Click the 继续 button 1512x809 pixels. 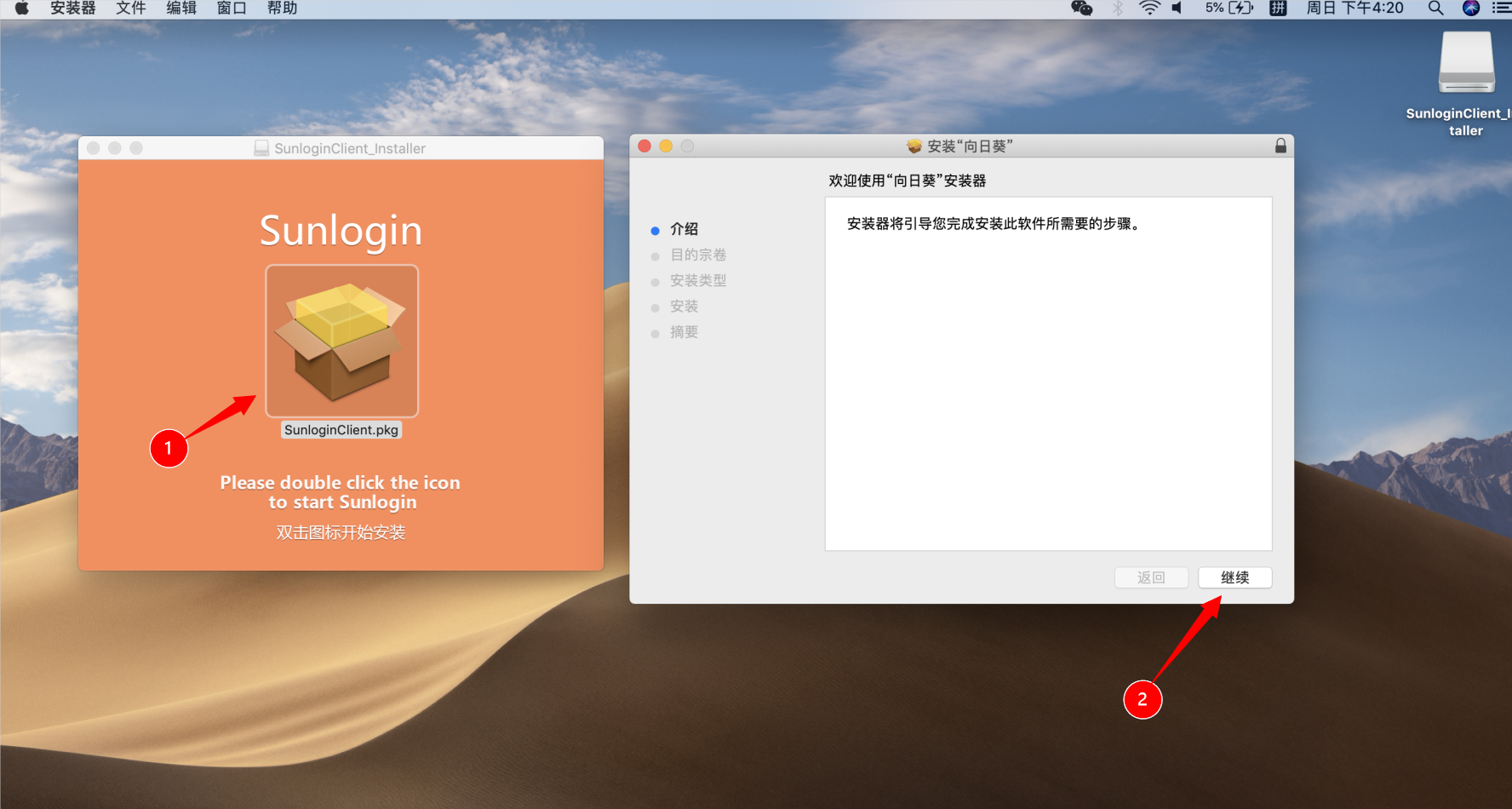[x=1235, y=577]
